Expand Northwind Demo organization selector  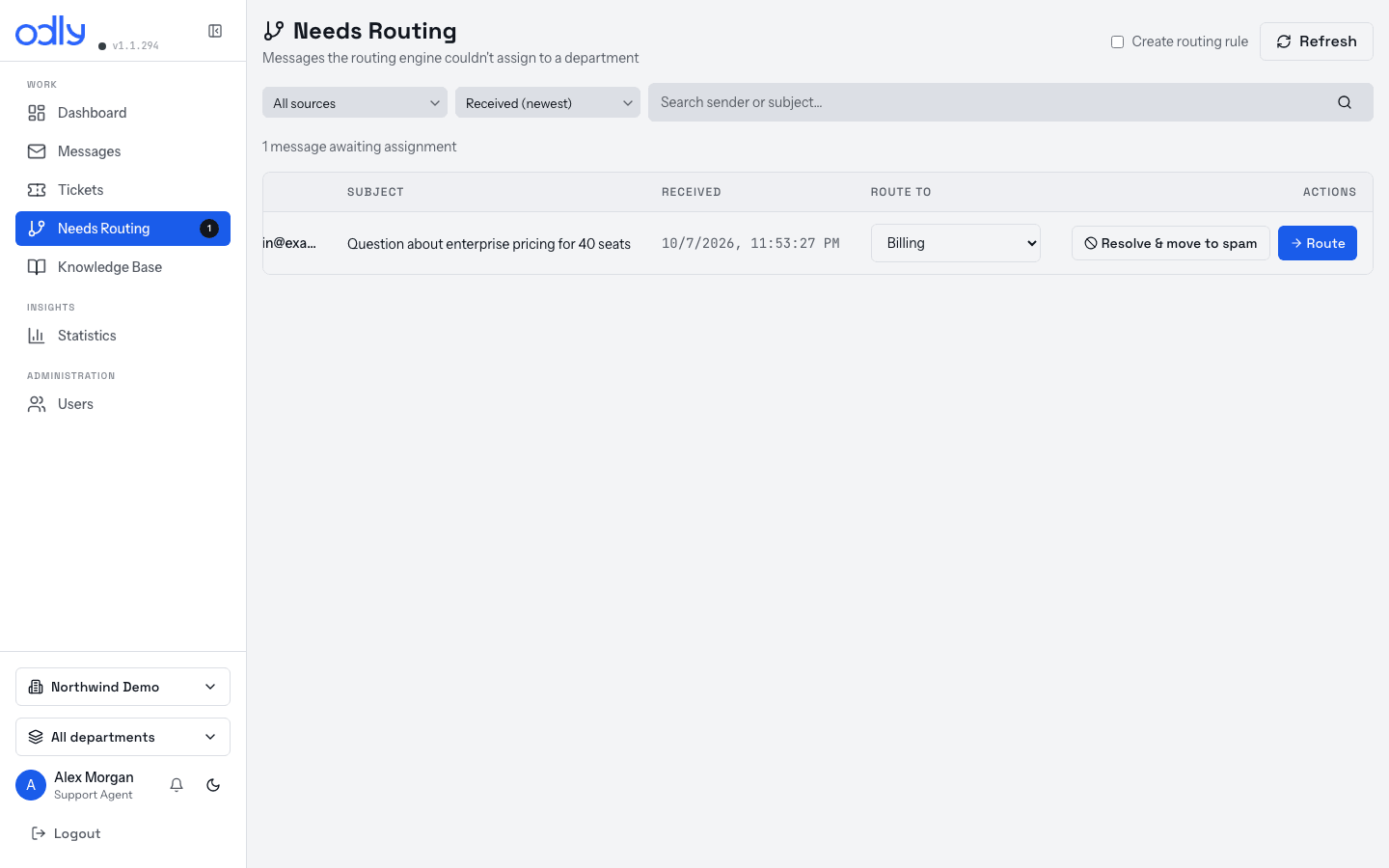click(123, 687)
